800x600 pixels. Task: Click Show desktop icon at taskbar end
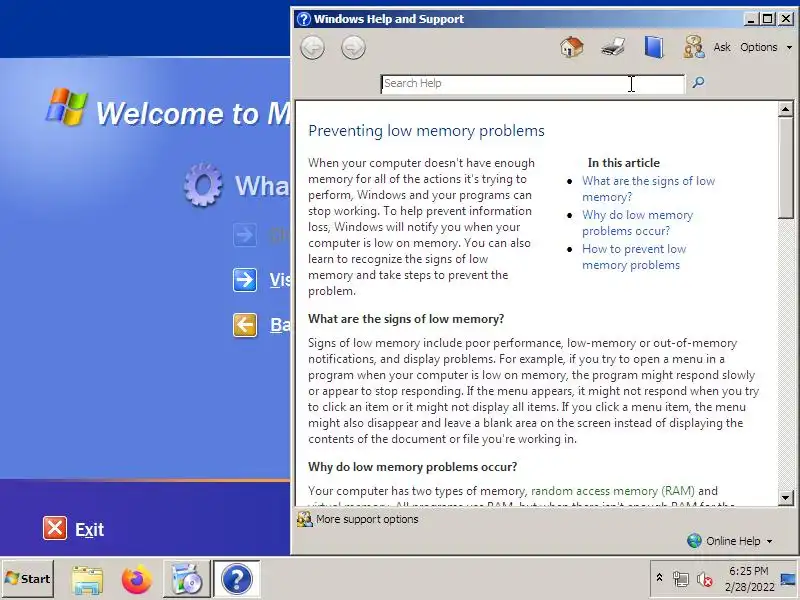click(x=789, y=579)
